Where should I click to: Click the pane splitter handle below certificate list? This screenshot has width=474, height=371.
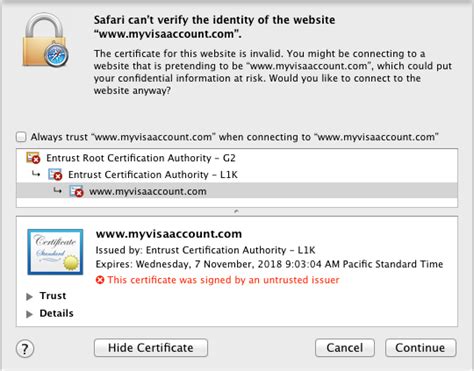tap(237, 211)
